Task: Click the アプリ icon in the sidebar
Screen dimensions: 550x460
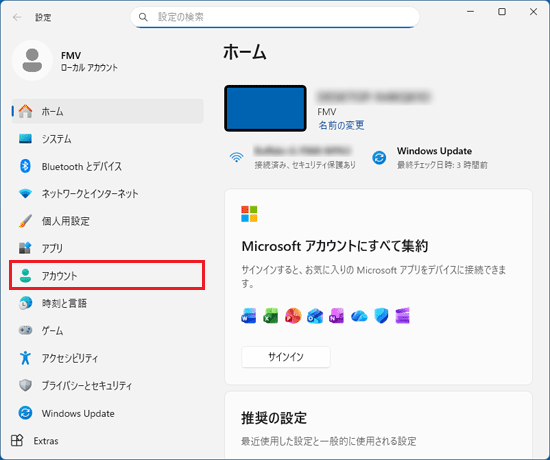Action: point(25,248)
